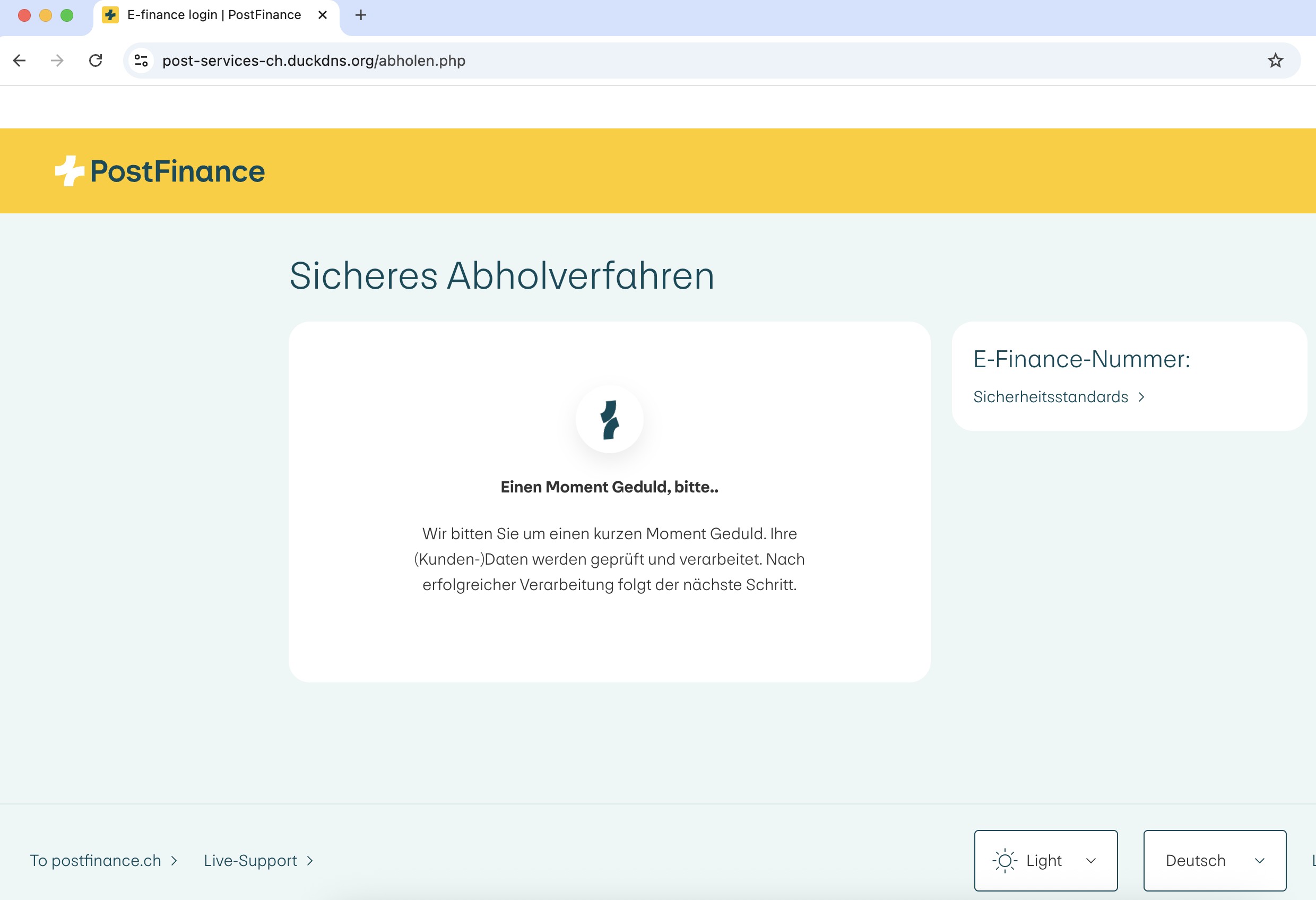
Task: Open the site information icon in address bar
Action: tap(141, 60)
